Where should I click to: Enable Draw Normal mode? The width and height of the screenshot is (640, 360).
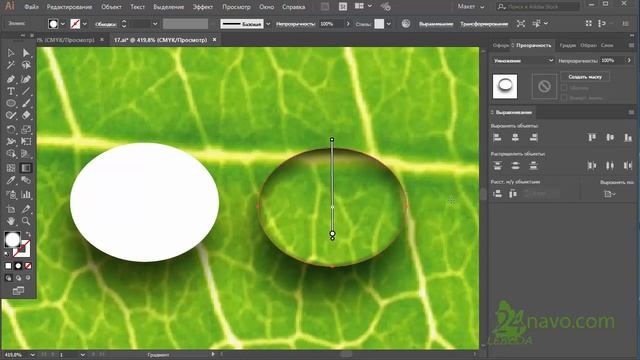[x=8, y=278]
